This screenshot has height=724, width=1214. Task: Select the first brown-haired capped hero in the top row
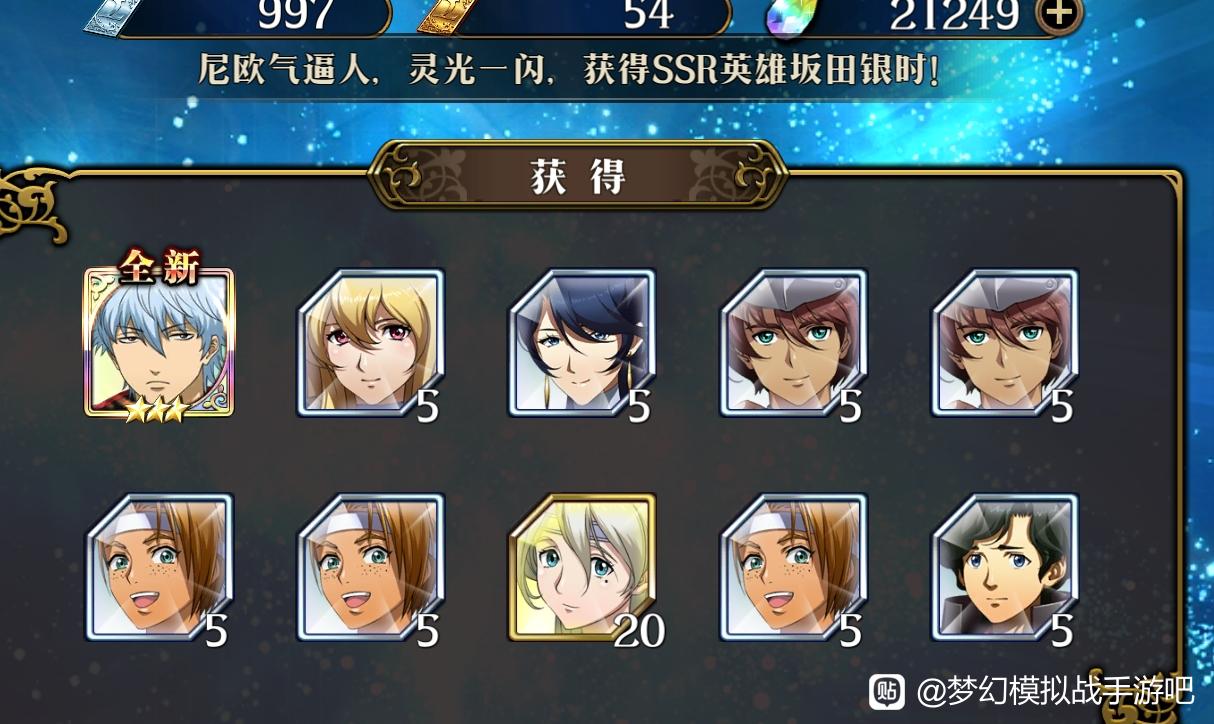click(795, 342)
